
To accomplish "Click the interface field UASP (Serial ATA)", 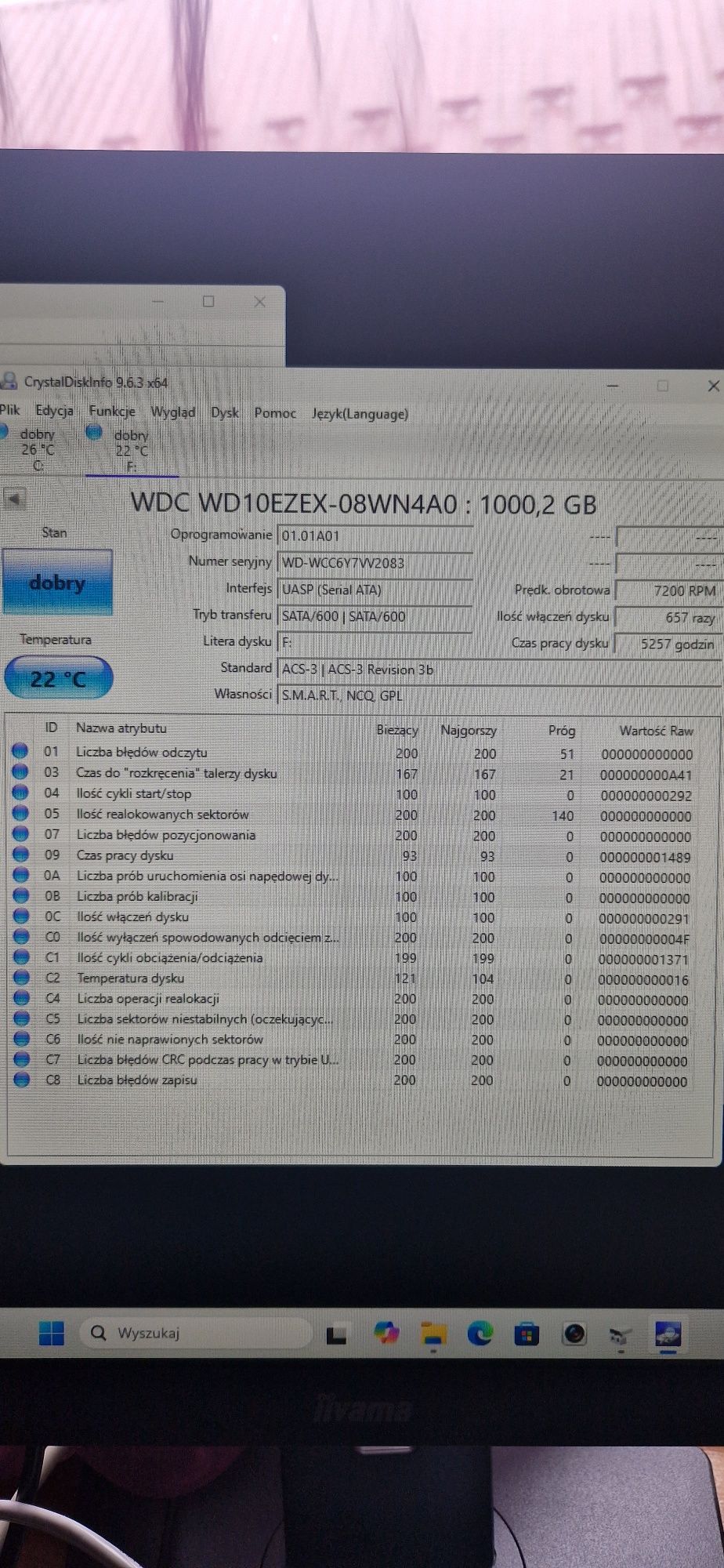I will point(375,590).
